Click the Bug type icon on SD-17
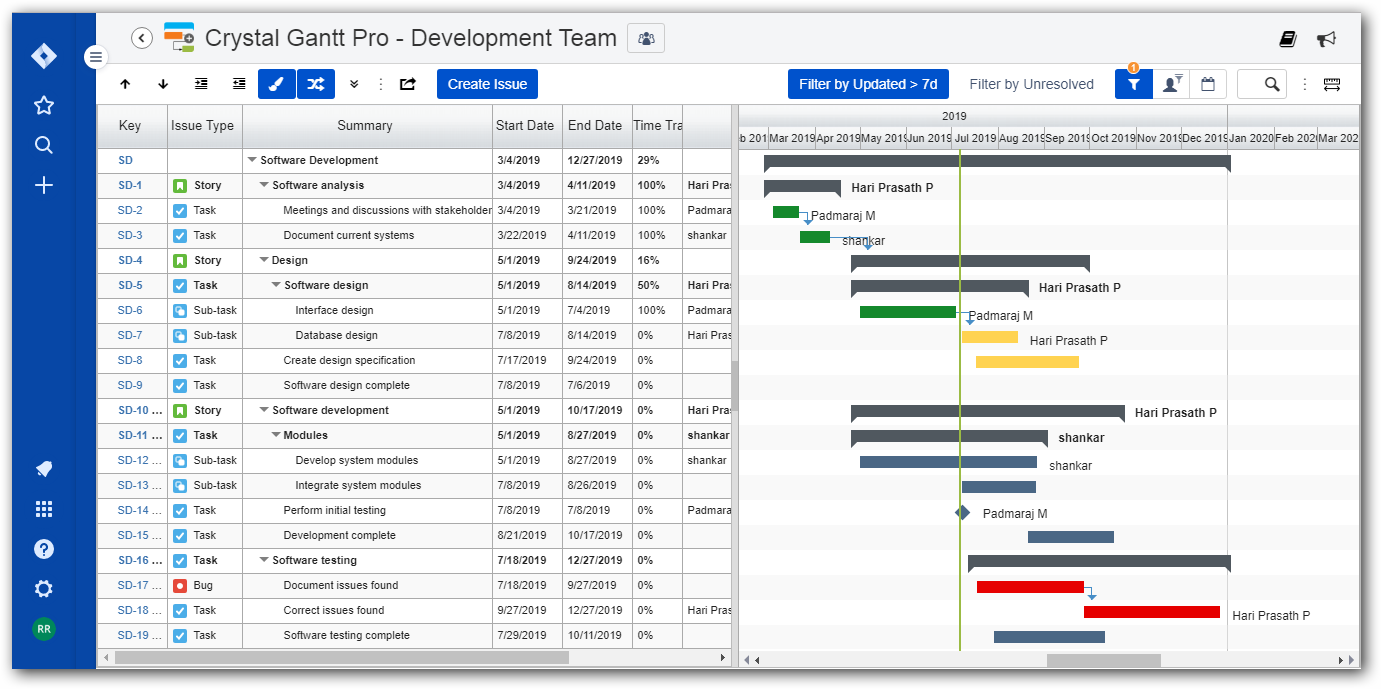Viewport: 1381px width, 689px height. tap(180, 585)
